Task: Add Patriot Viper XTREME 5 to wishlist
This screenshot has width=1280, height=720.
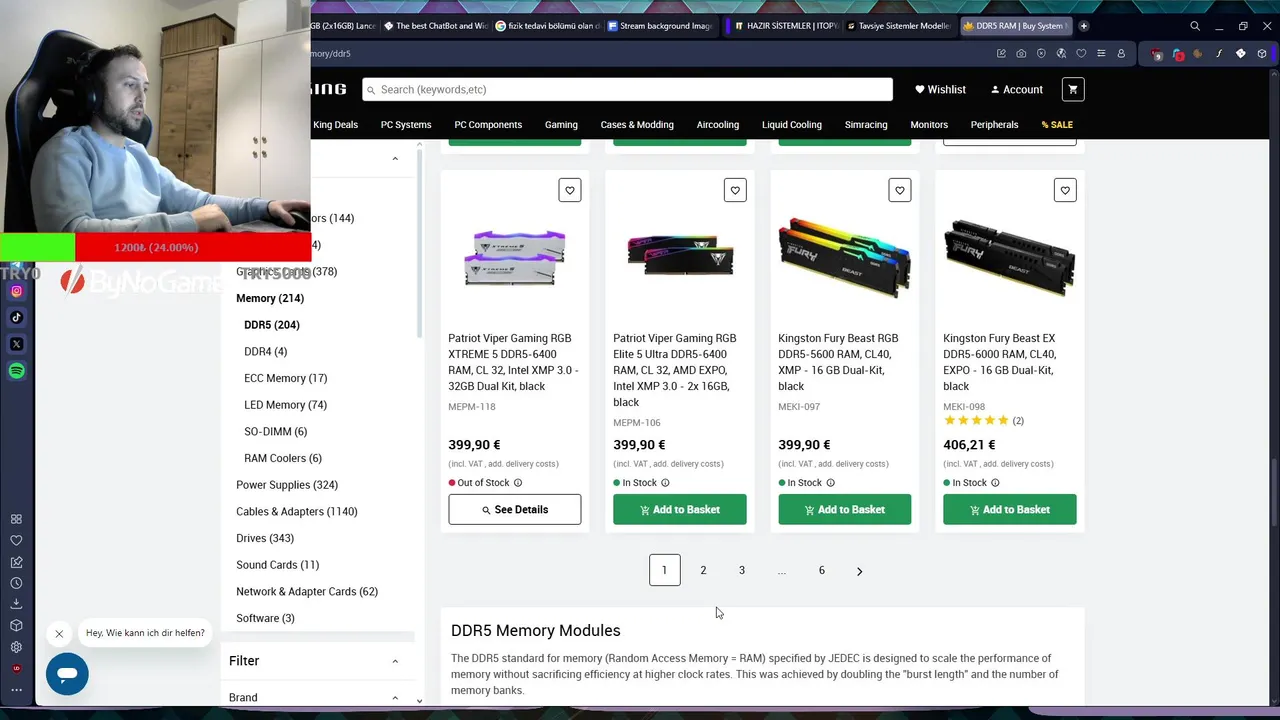Action: [570, 190]
